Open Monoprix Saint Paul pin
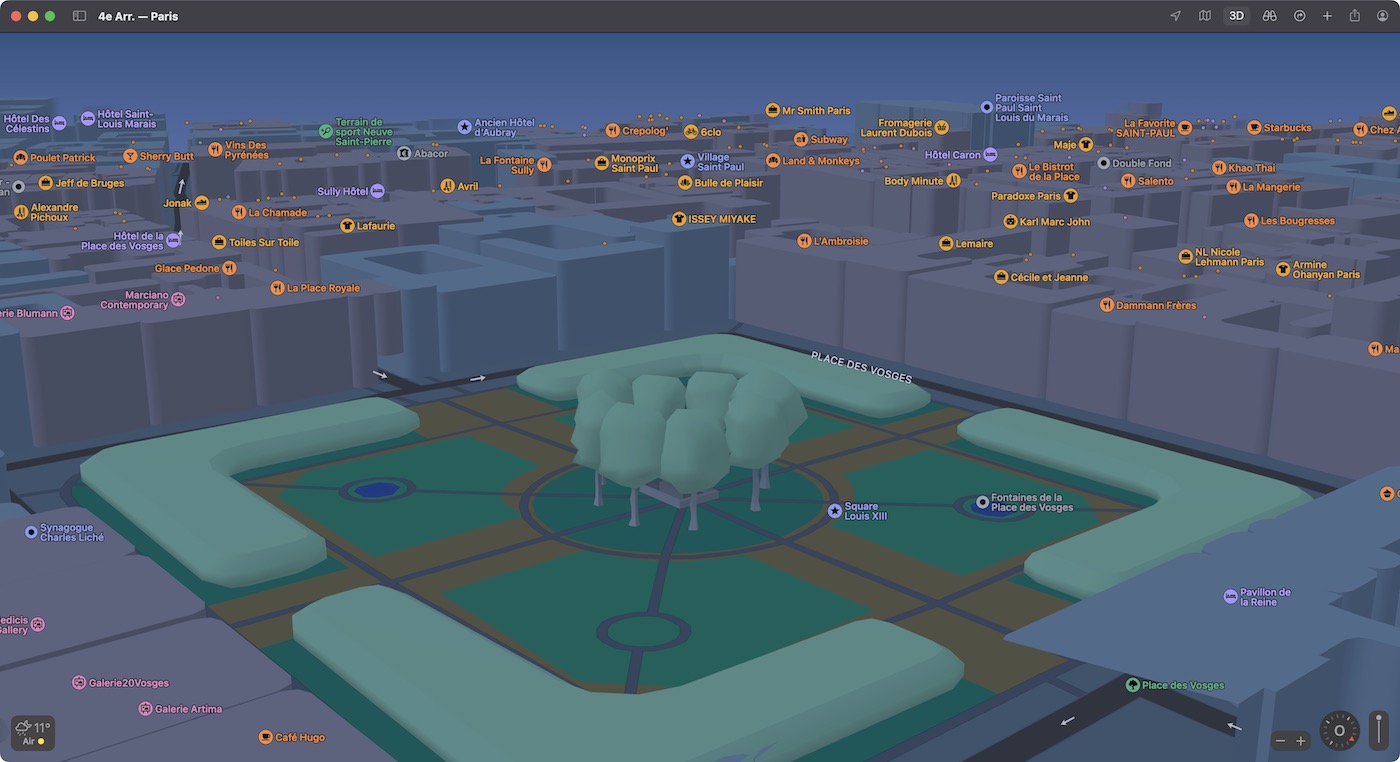The width and height of the screenshot is (1400, 762). pos(601,162)
